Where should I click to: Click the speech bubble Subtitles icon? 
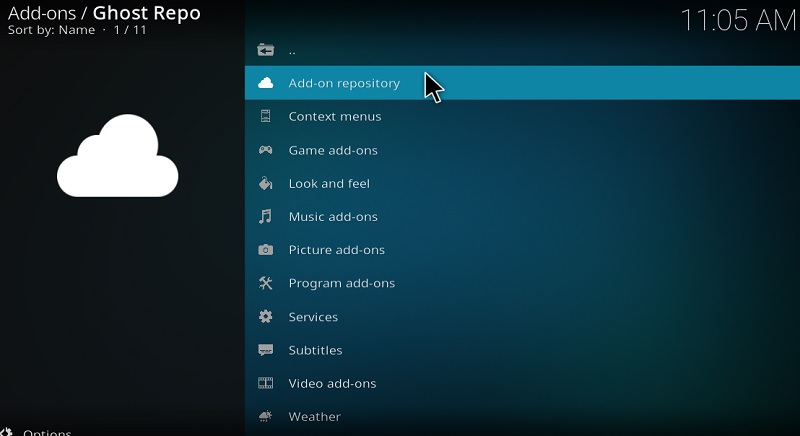click(265, 350)
